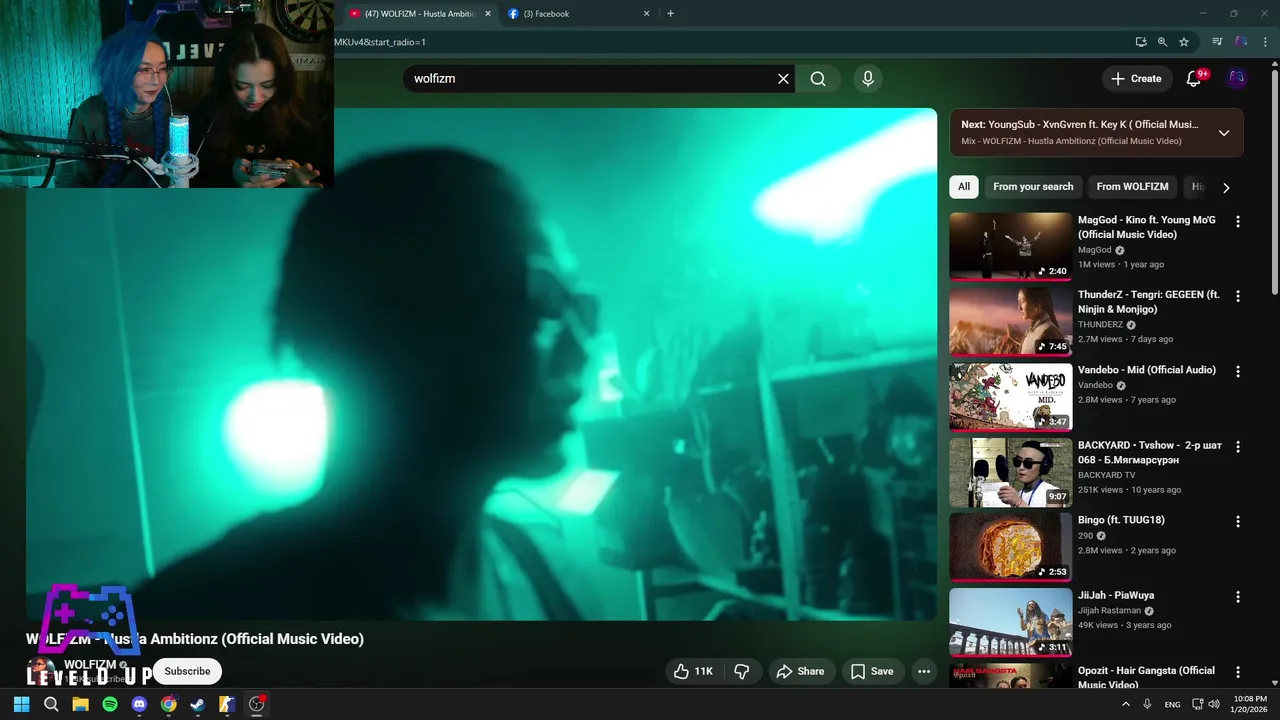Open Chrome profile avatar in toolbar
Screen dimensions: 1280x720
[x=1241, y=42]
